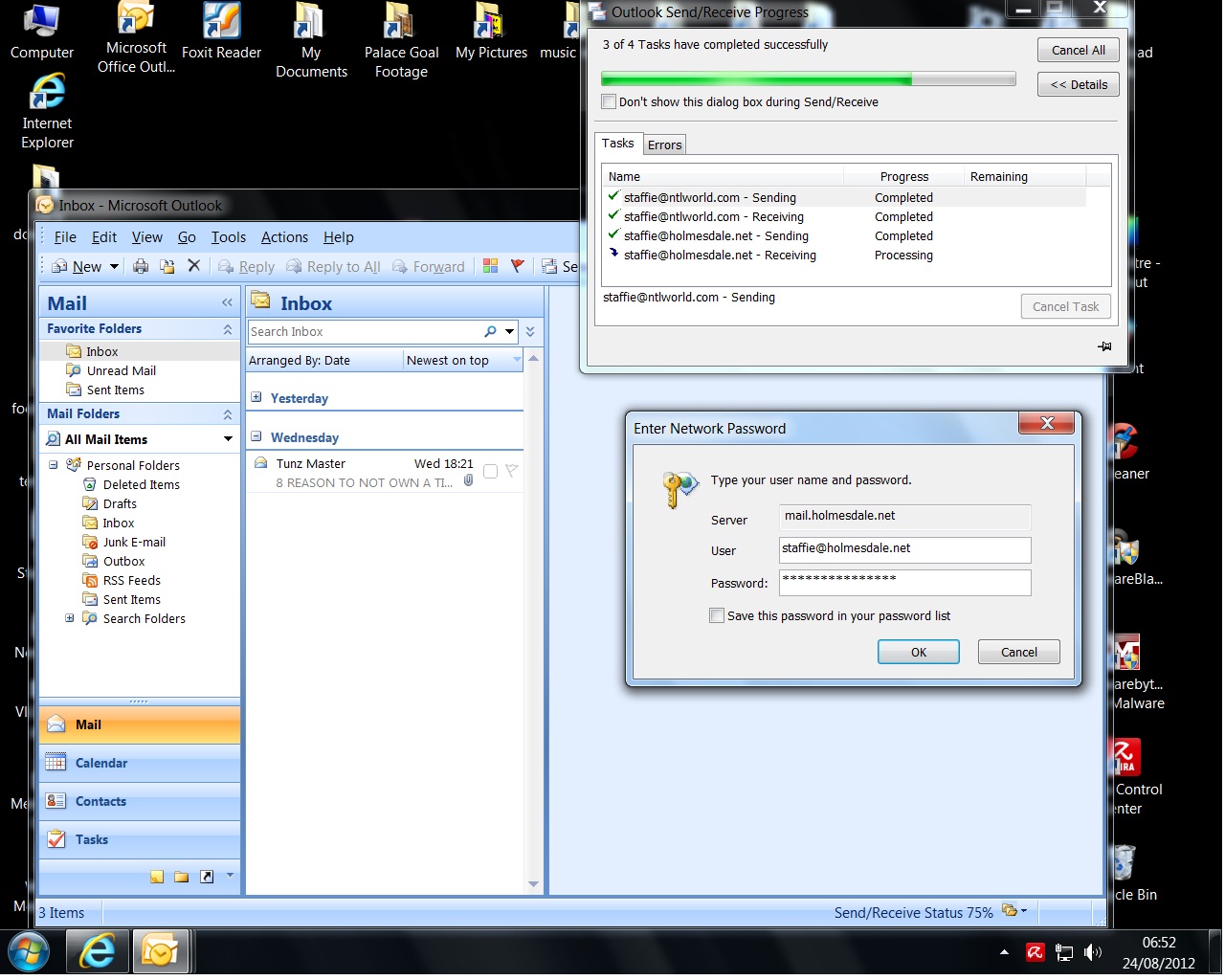Open the All Mail Items dropdown
This screenshot has width=1225, height=980.
[228, 439]
